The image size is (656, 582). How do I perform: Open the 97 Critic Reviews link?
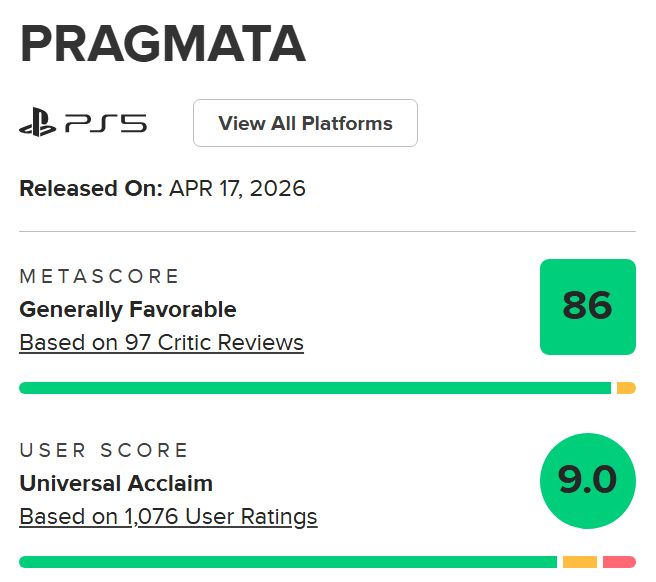[161, 343]
